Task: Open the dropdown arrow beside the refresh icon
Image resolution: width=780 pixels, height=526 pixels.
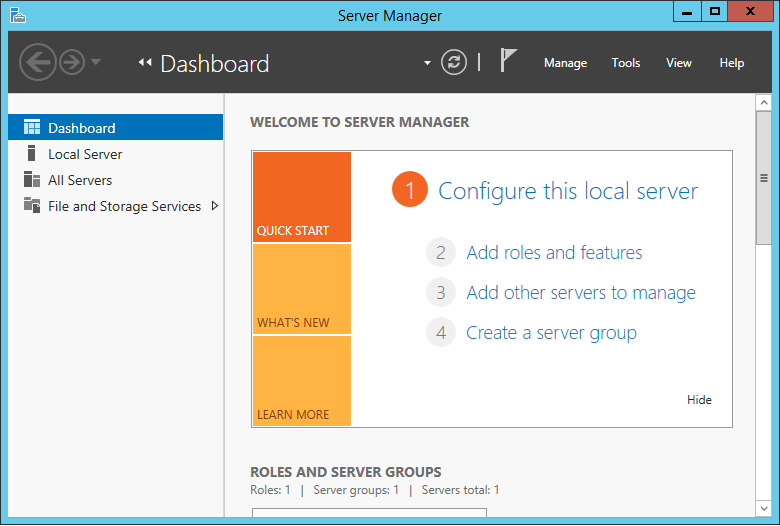Action: [428, 63]
